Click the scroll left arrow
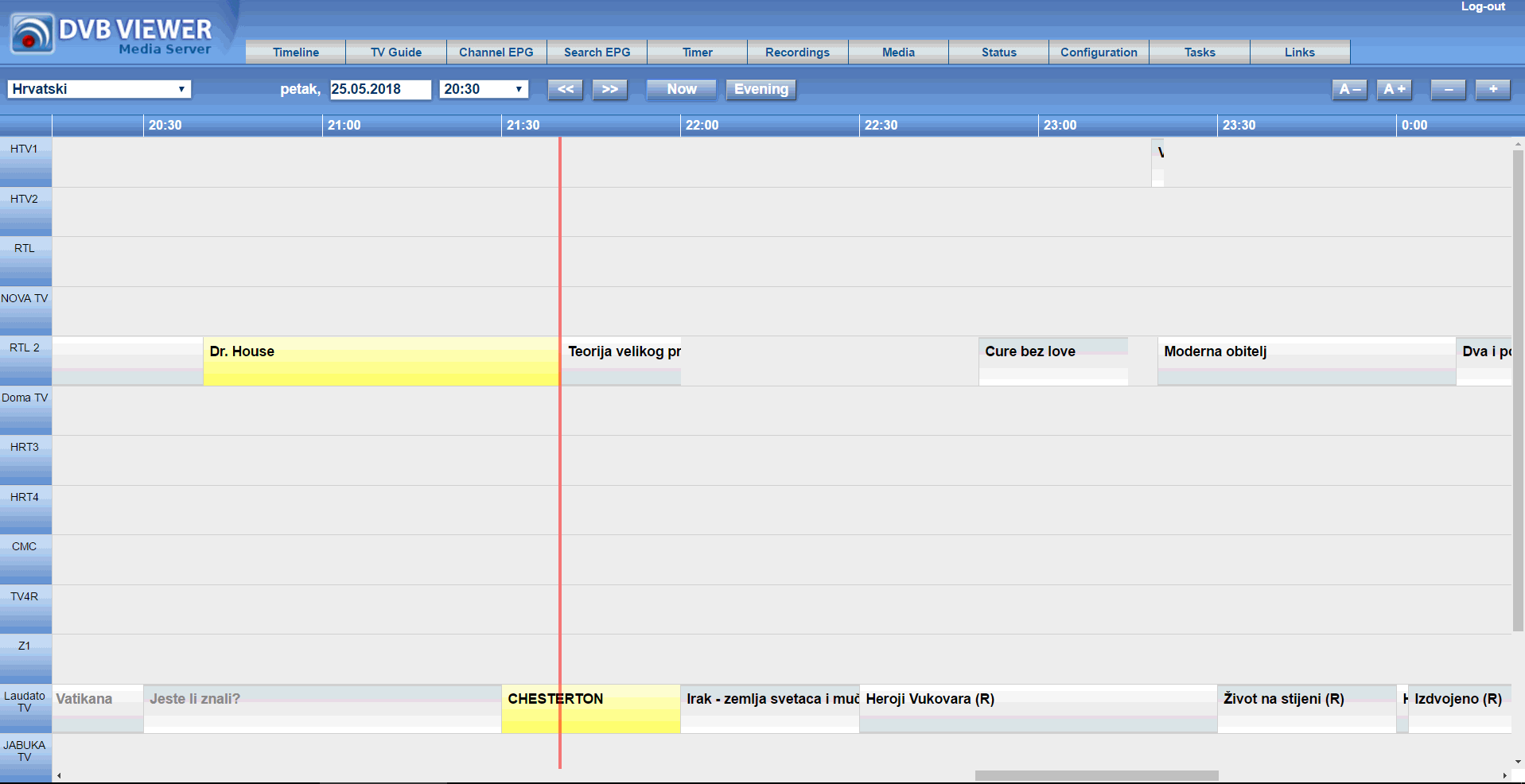This screenshot has width=1525, height=784. [59, 775]
